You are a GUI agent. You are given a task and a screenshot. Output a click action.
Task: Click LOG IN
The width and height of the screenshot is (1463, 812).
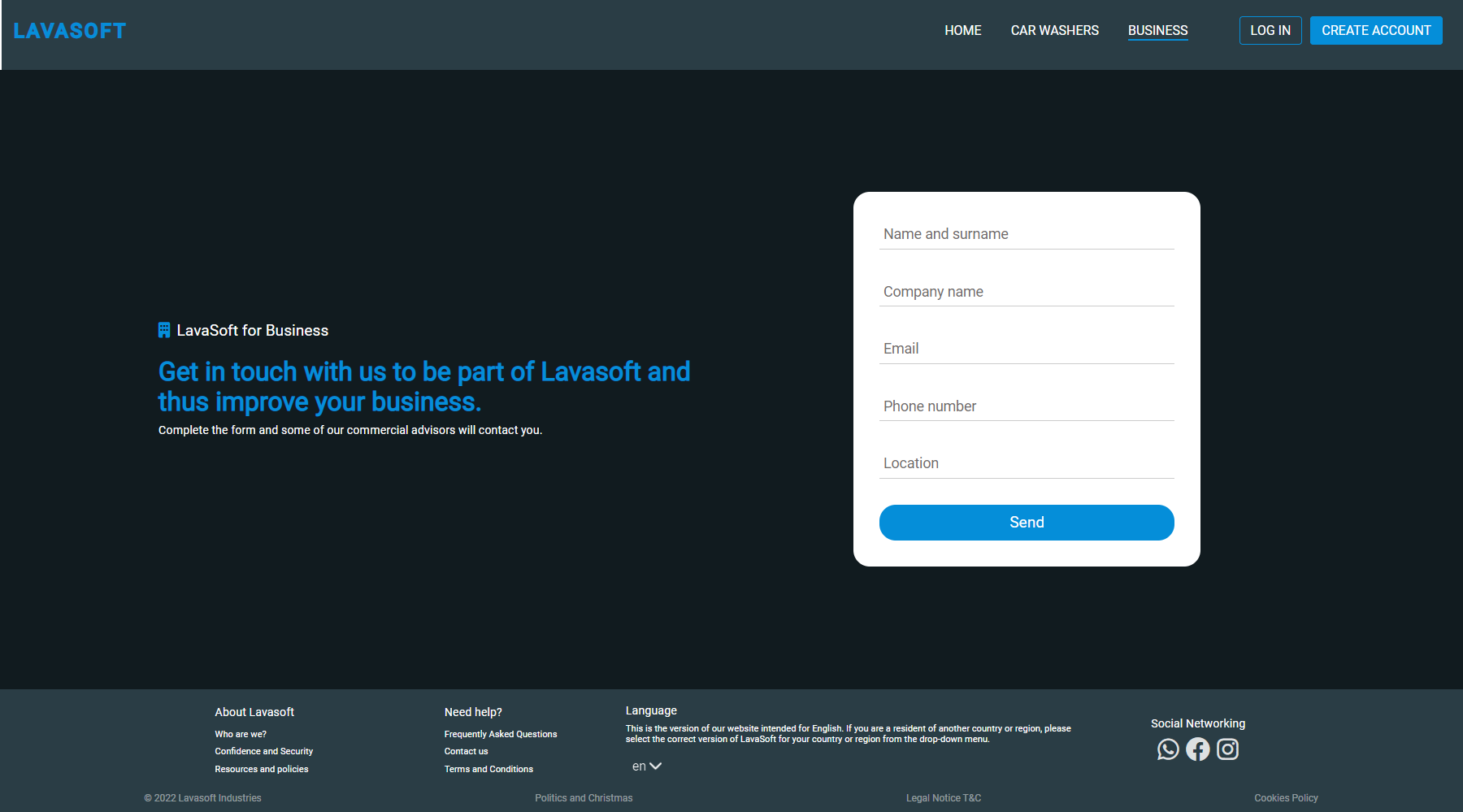coord(1270,30)
